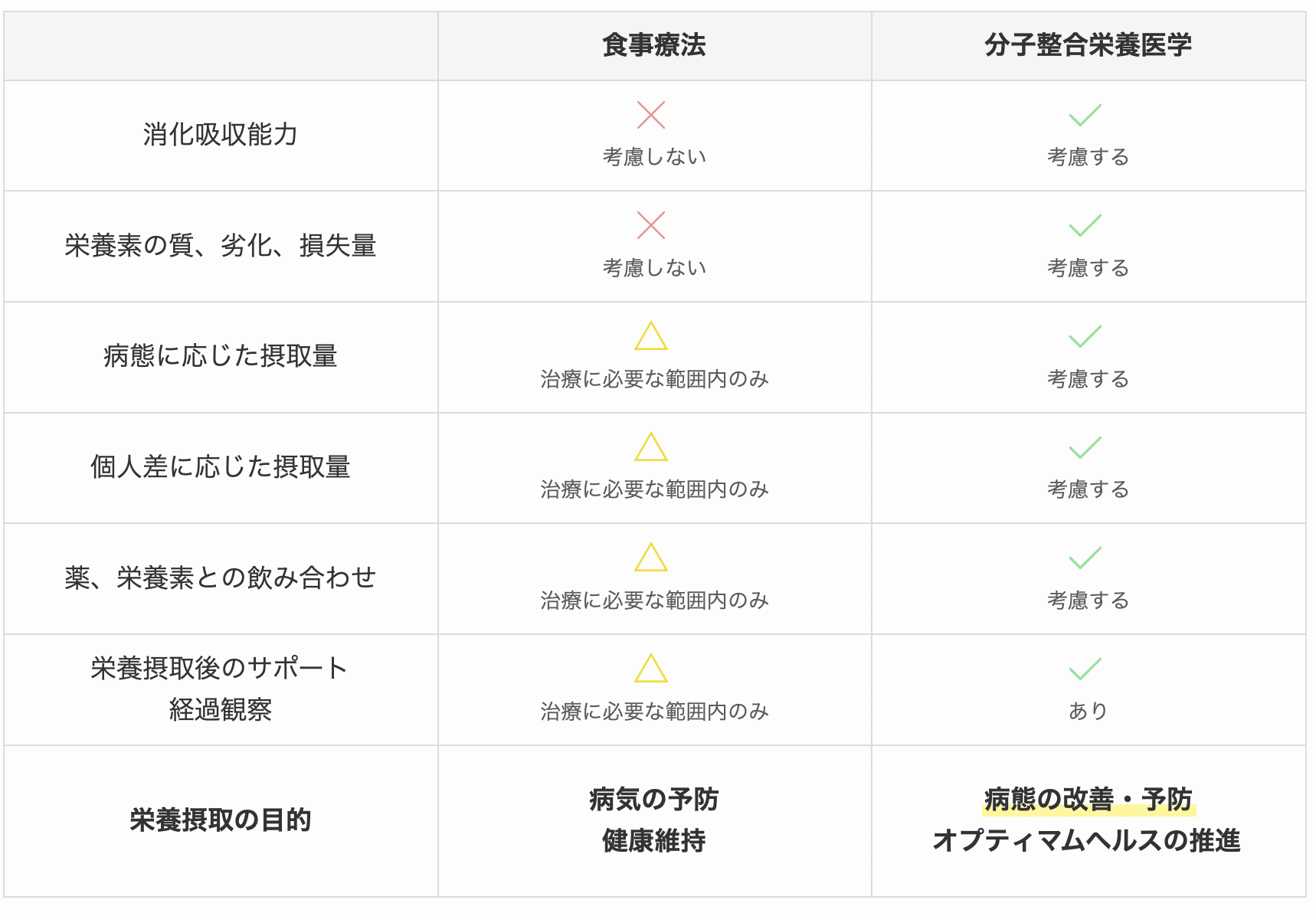
Task: Click green checkmark in 栄養素の質、劣化、損失量 row
Action: (x=1085, y=226)
